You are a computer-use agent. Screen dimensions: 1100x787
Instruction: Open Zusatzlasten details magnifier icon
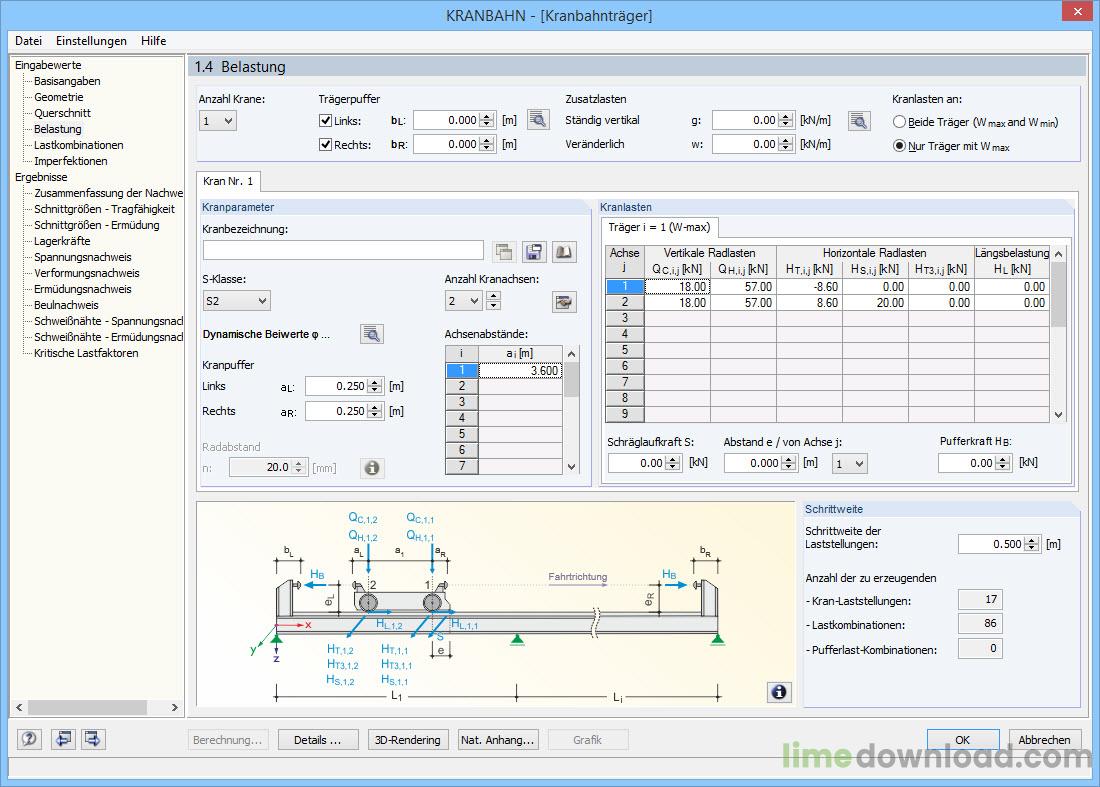coord(859,121)
